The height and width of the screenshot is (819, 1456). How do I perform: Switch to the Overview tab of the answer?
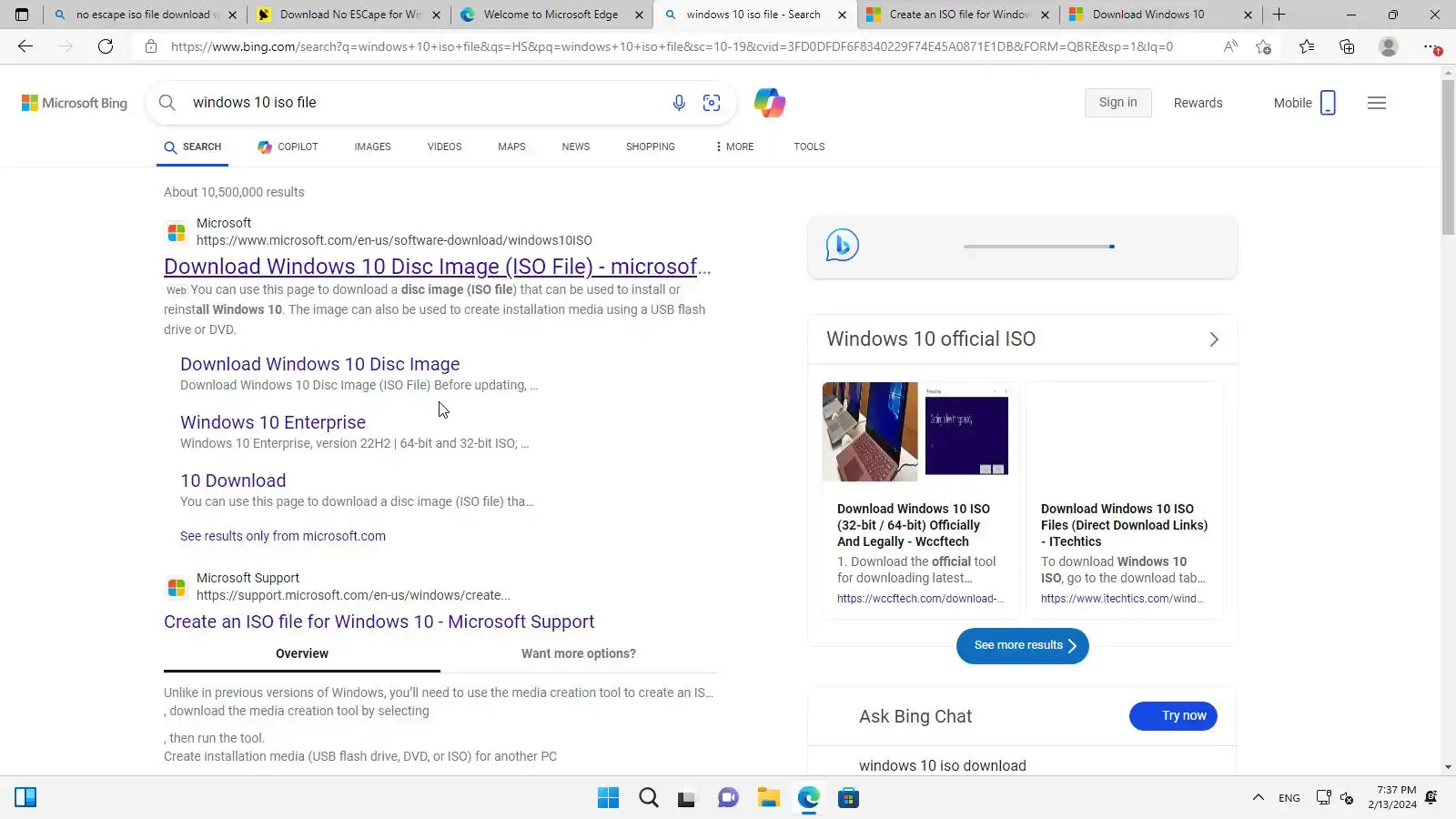pyautogui.click(x=302, y=654)
